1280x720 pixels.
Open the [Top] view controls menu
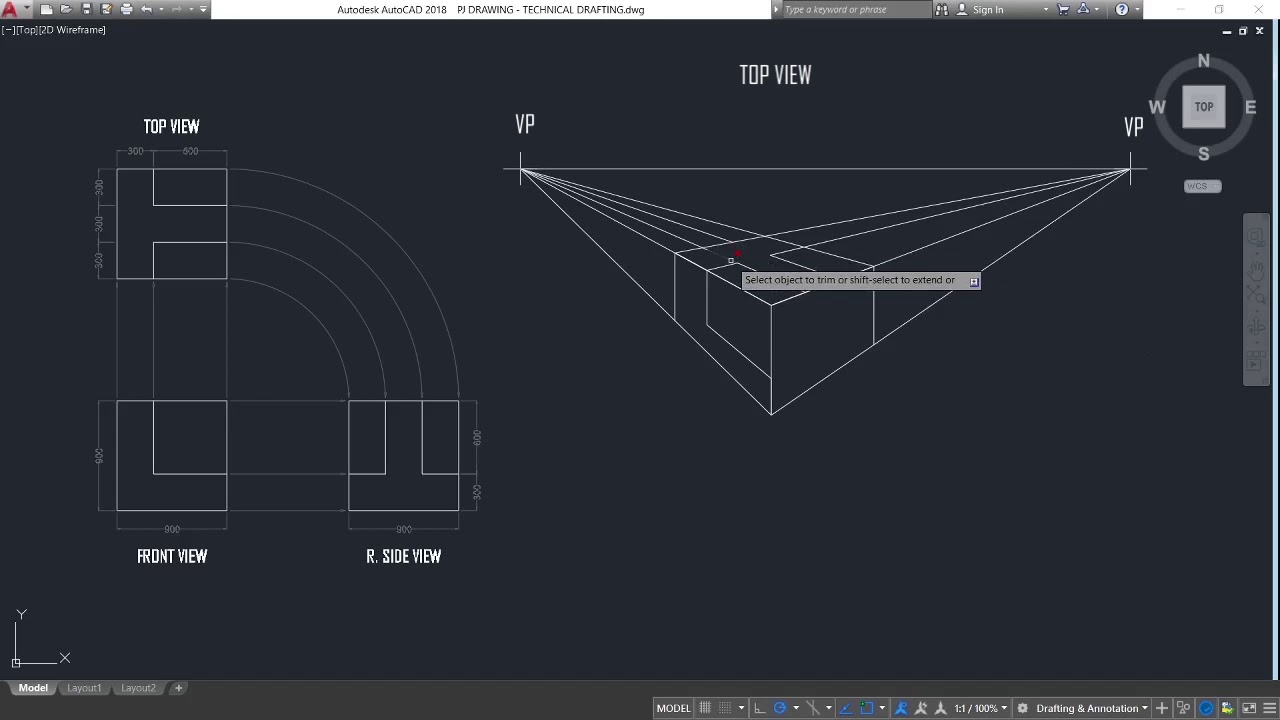(x=27, y=30)
